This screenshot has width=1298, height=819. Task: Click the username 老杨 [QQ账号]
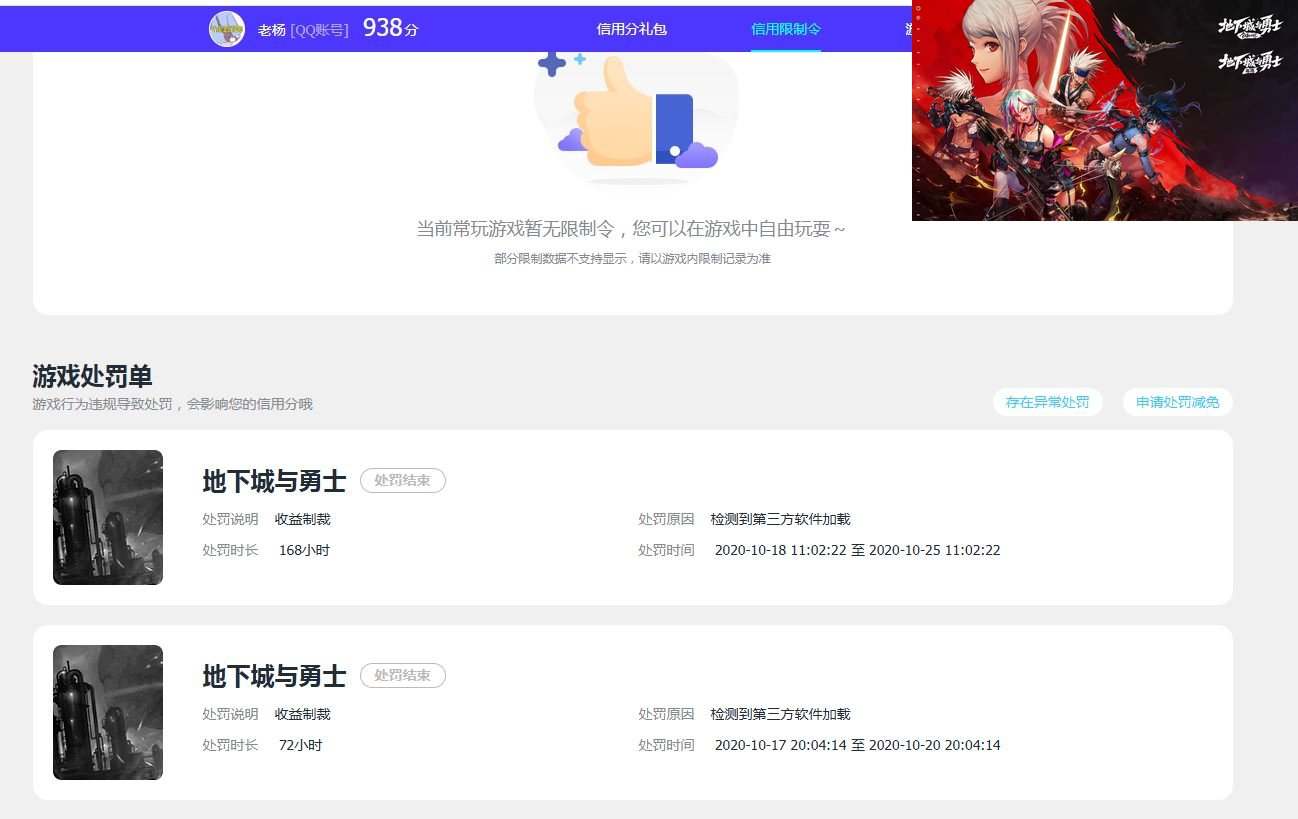click(303, 30)
